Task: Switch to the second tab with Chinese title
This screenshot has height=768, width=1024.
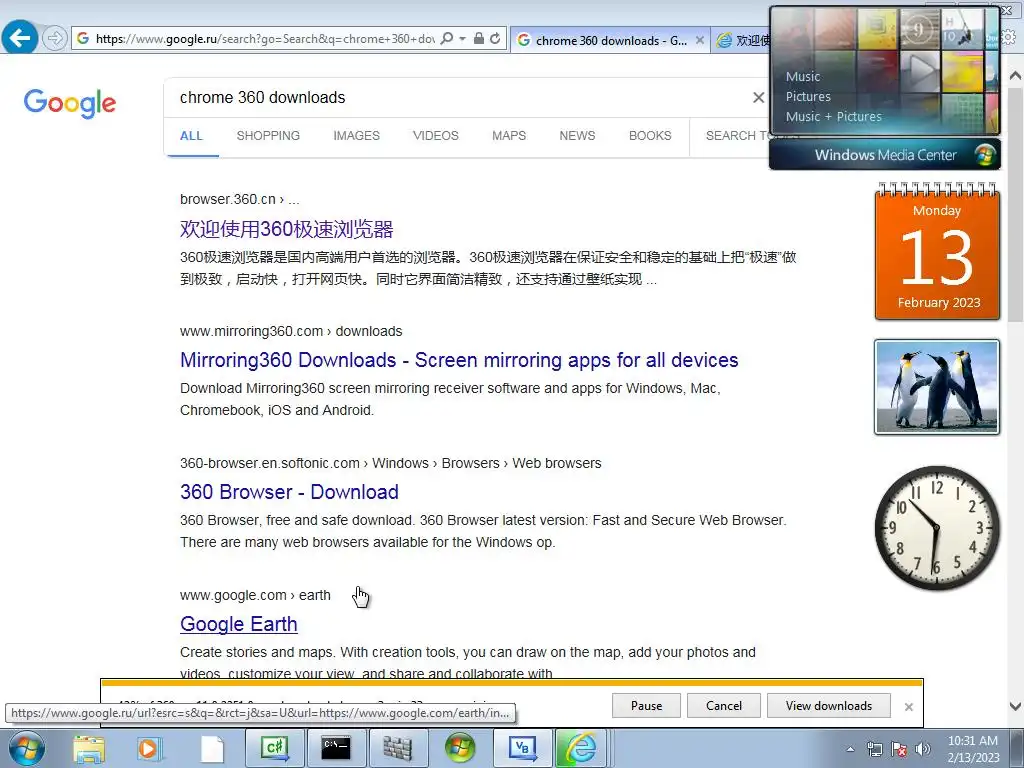Action: pyautogui.click(x=743, y=40)
